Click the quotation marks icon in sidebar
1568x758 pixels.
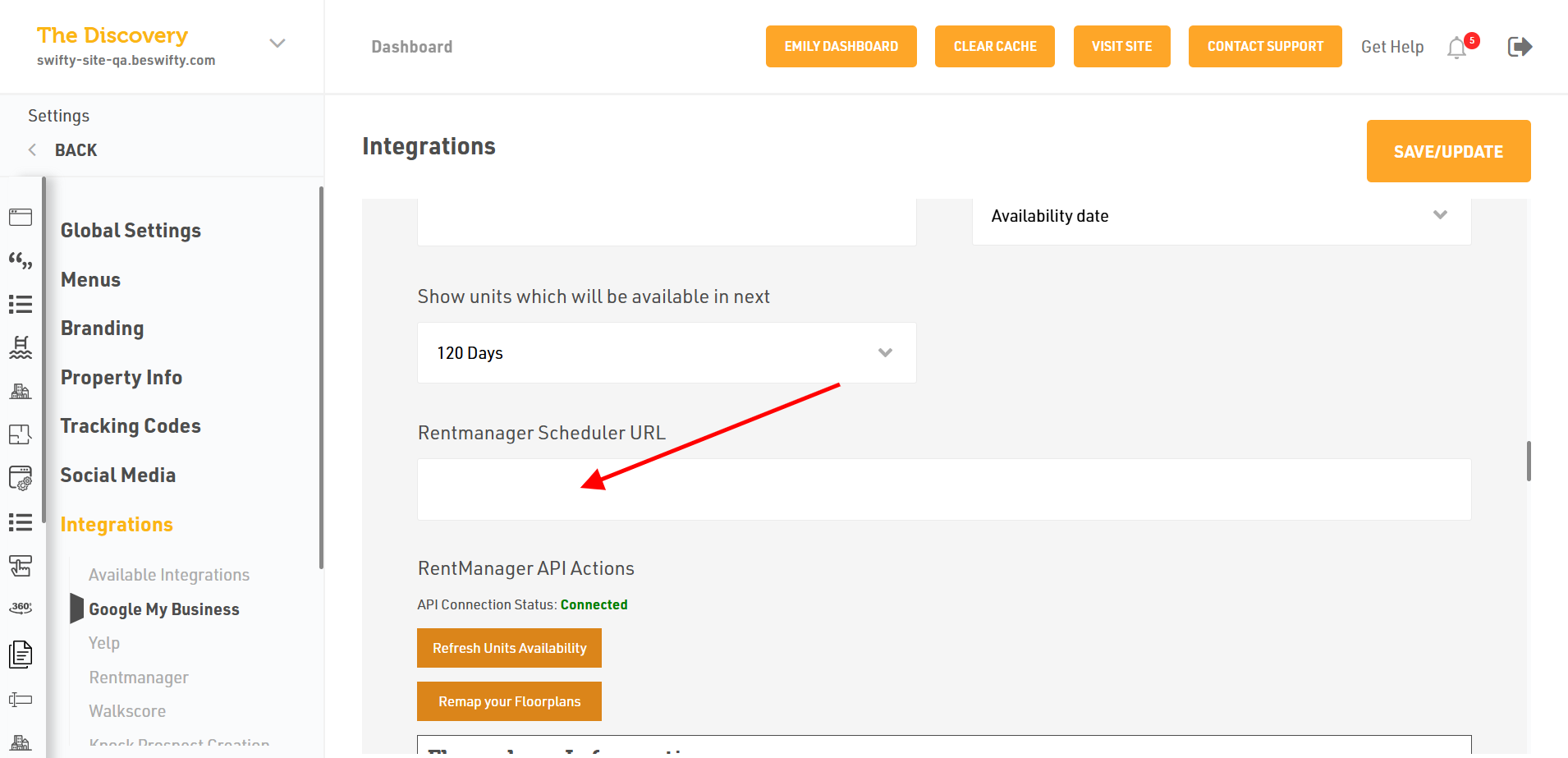[21, 261]
